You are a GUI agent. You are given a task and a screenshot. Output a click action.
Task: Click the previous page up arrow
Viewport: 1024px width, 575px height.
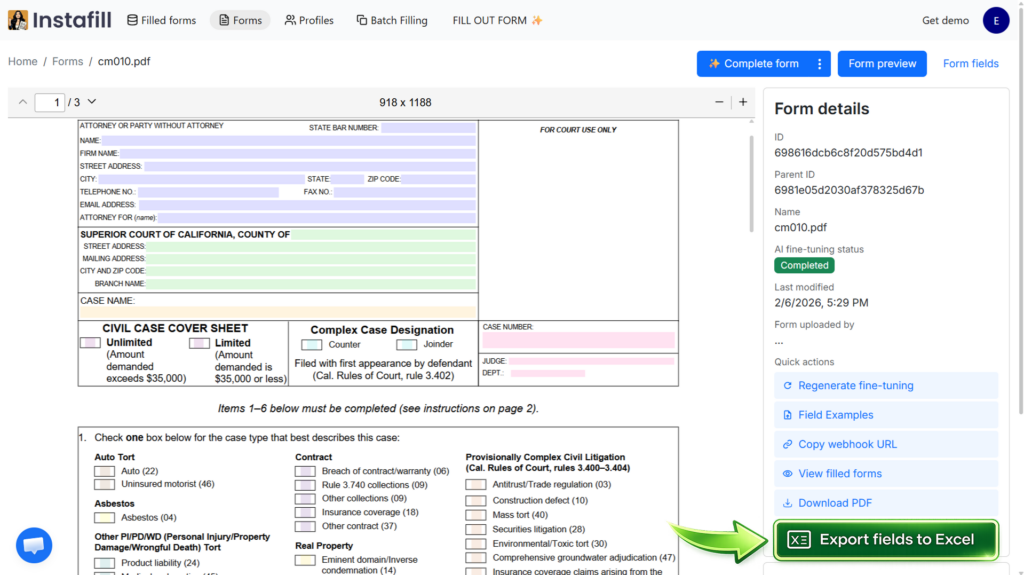pos(21,102)
